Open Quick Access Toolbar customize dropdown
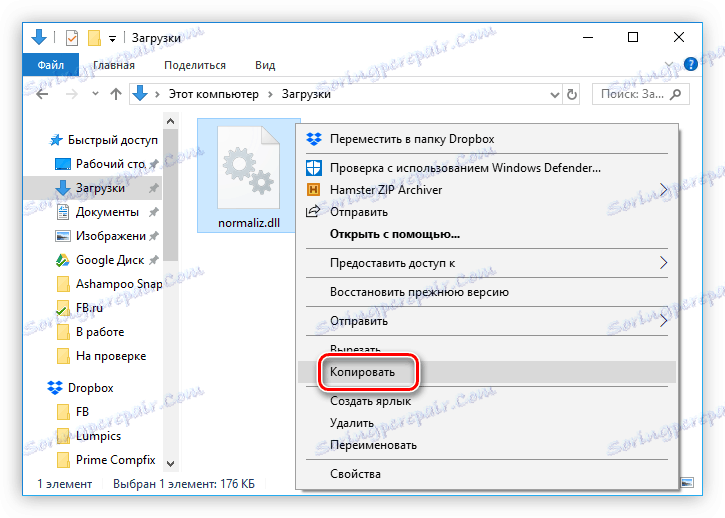This screenshot has height=518, width=725. click(x=112, y=39)
